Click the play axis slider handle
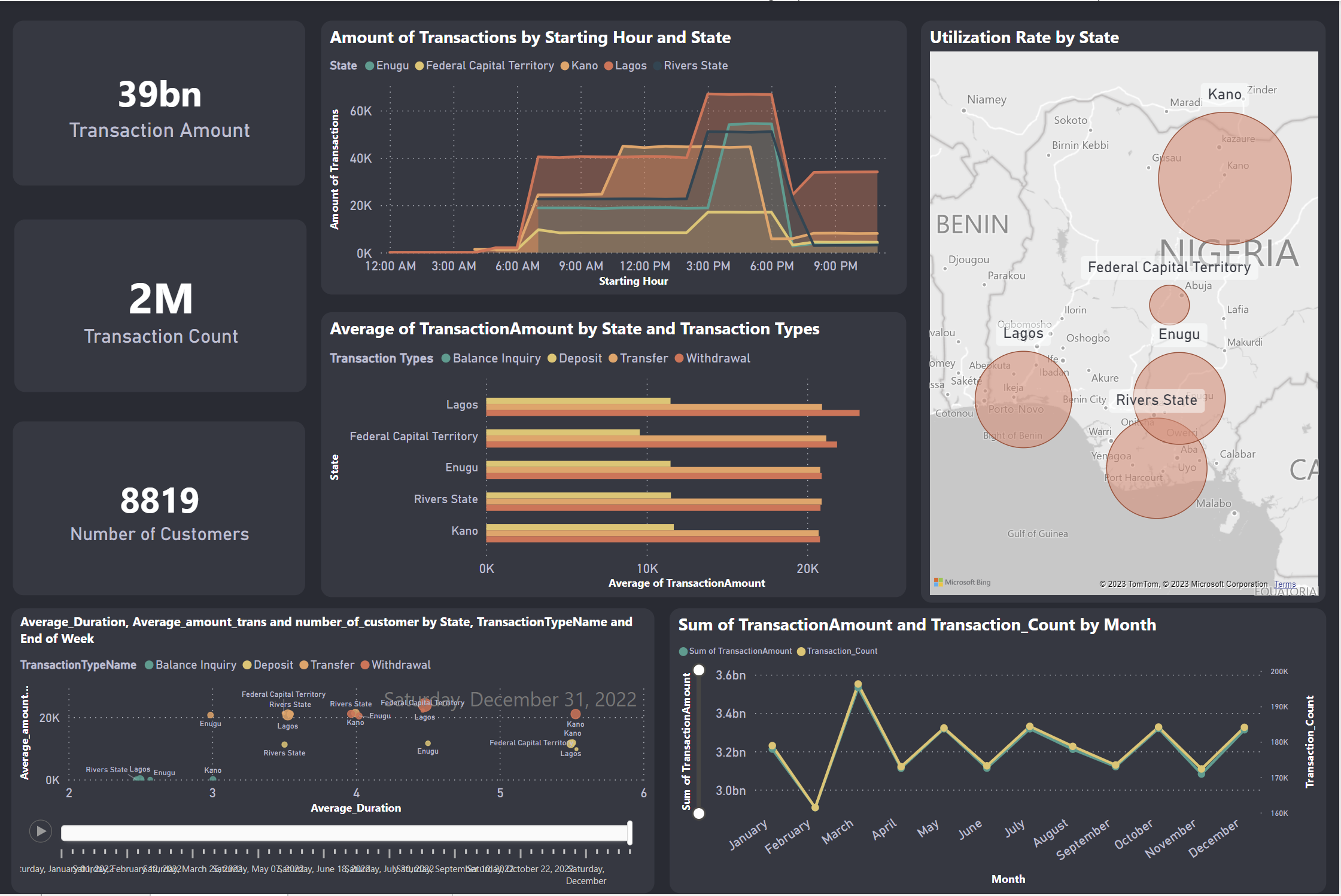 (630, 833)
